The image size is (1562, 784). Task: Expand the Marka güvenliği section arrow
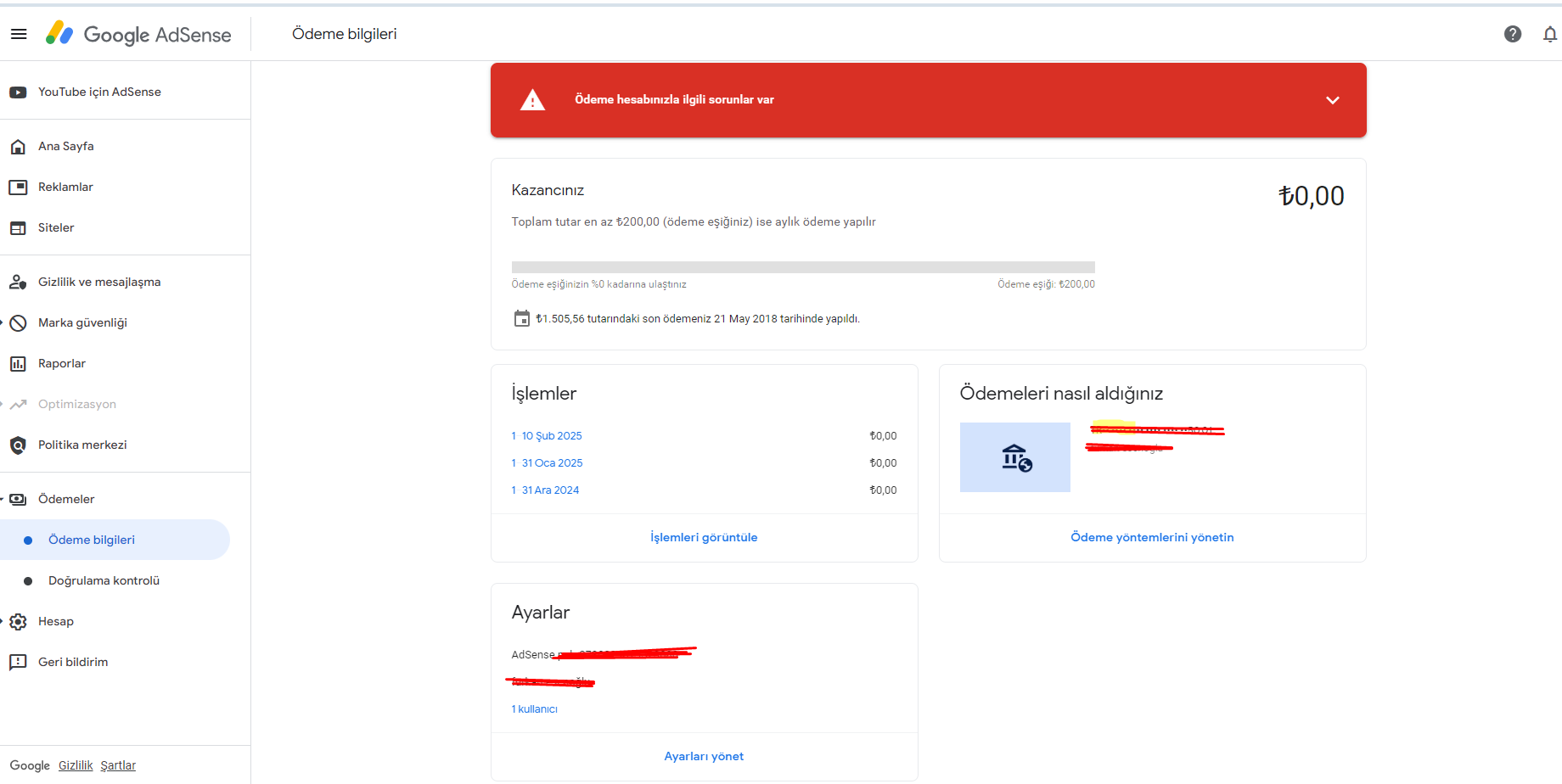[x=3, y=322]
